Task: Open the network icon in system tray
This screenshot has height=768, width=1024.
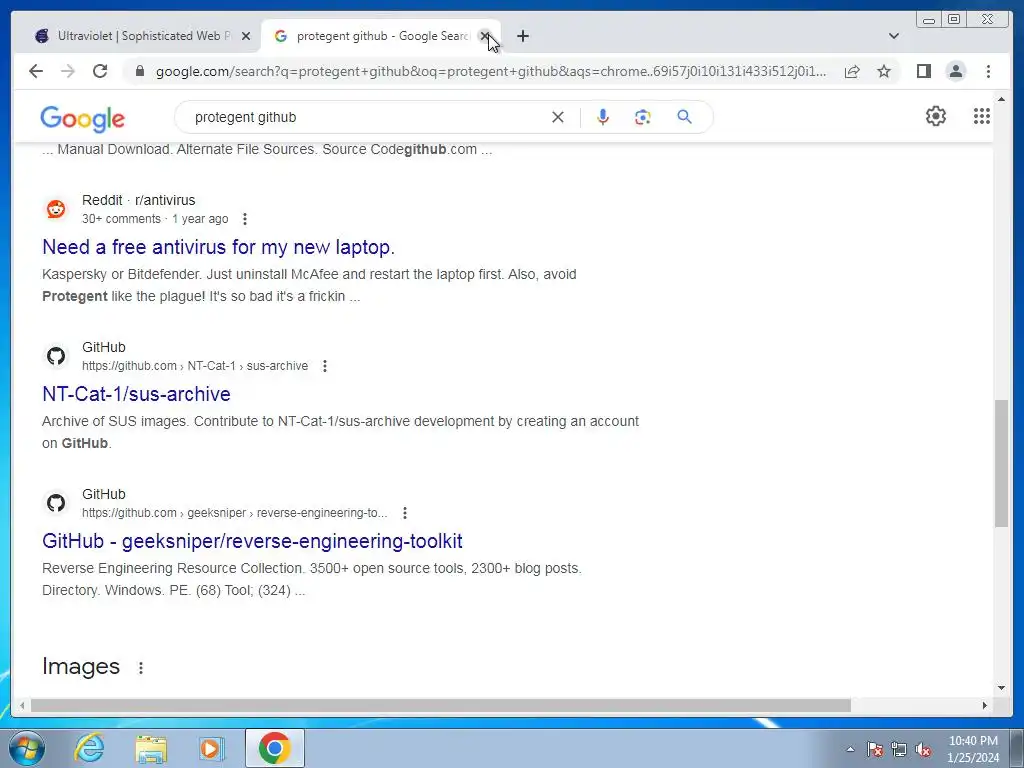Action: 899,749
